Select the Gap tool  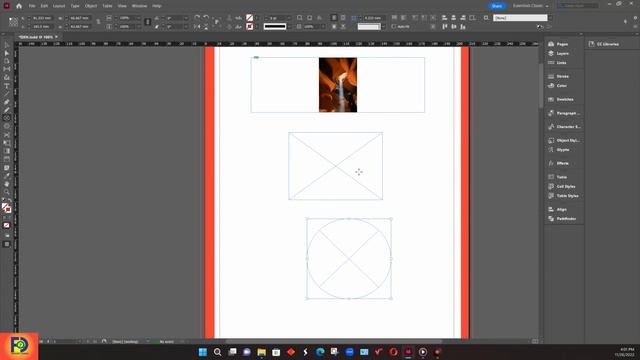[7, 69]
